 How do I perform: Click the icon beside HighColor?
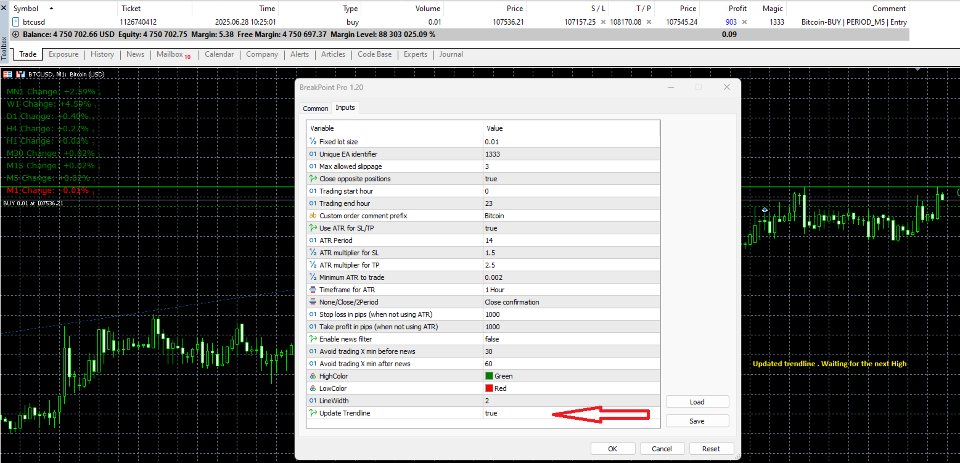pos(313,376)
